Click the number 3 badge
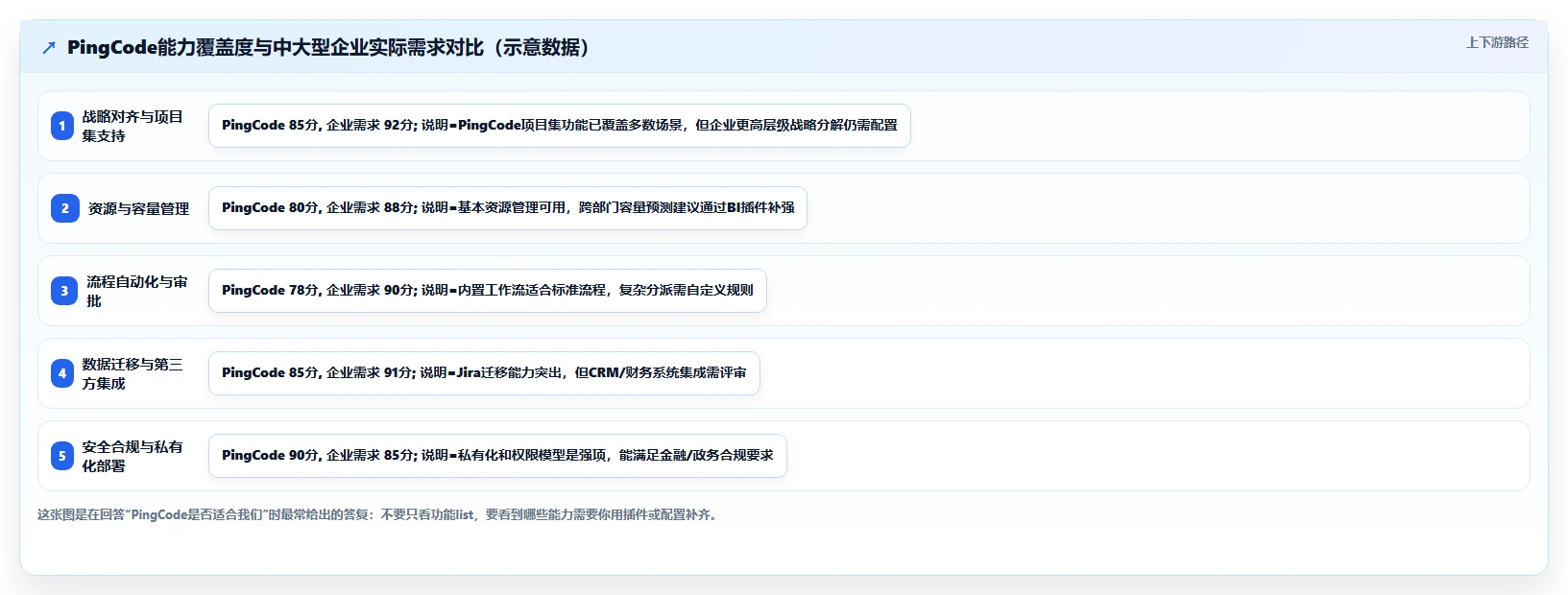 tap(64, 291)
